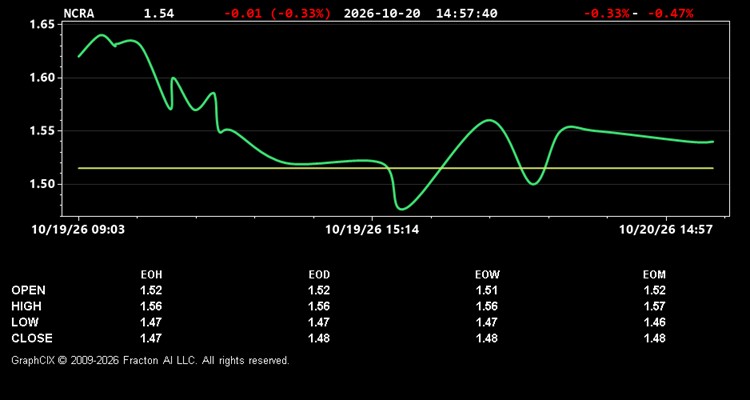Click the EOH OPEN value 1.52

click(x=151, y=290)
